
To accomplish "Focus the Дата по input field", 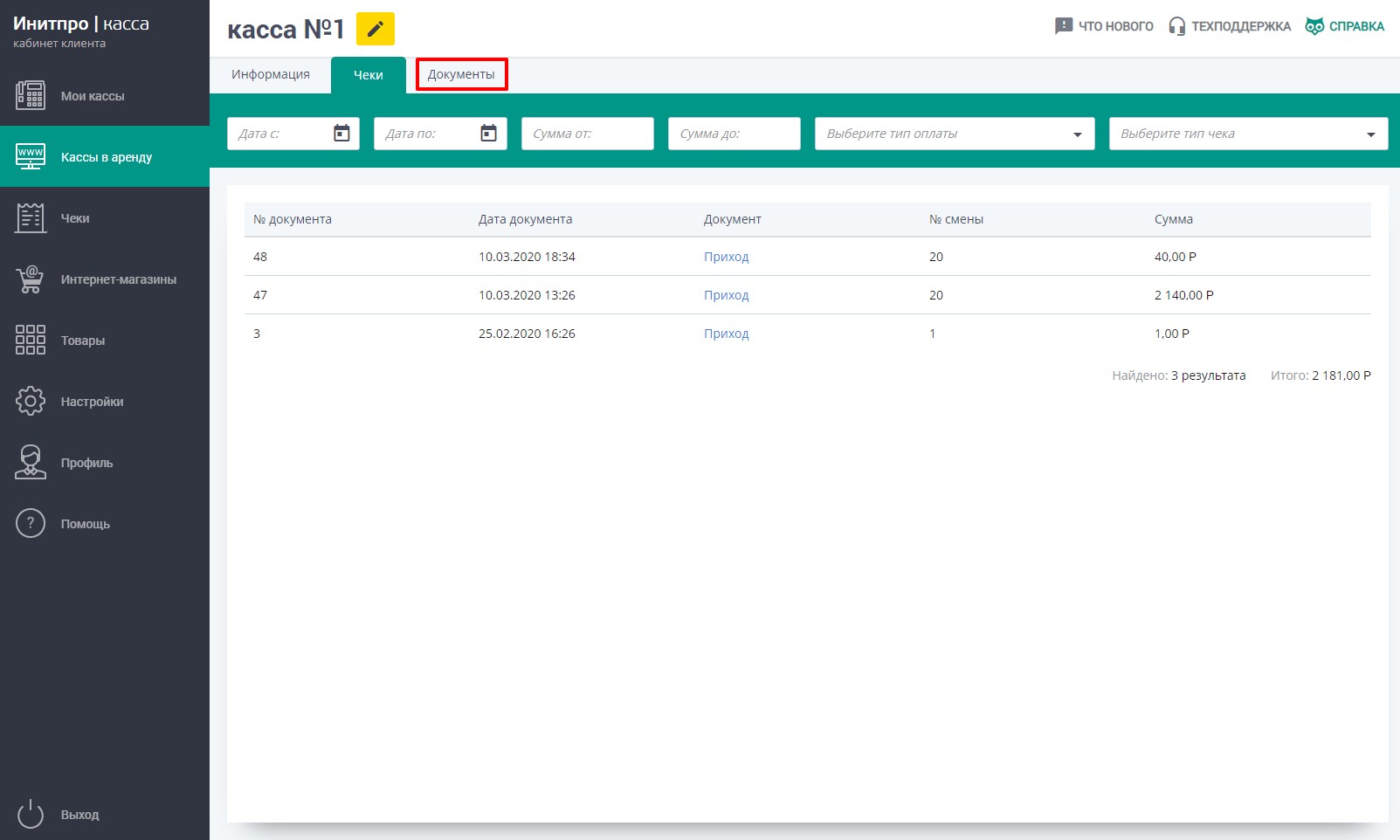I will pos(440,134).
